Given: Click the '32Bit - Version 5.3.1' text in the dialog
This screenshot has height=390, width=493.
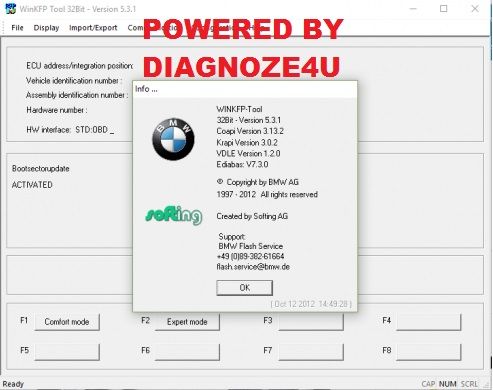Looking at the screenshot, I should (x=249, y=120).
